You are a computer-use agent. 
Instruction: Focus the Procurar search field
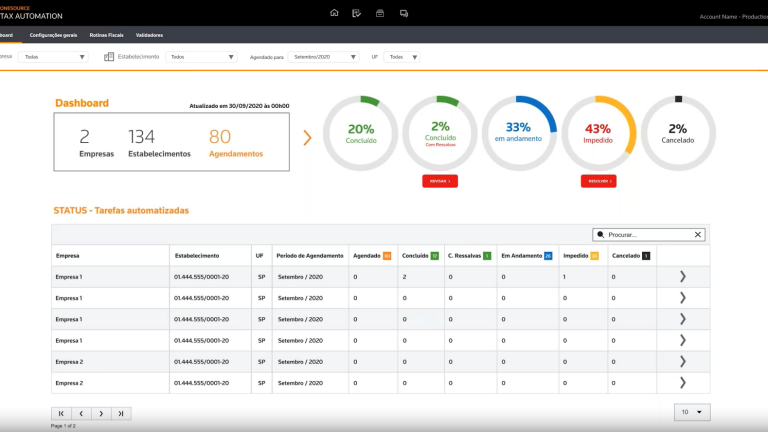tap(649, 235)
